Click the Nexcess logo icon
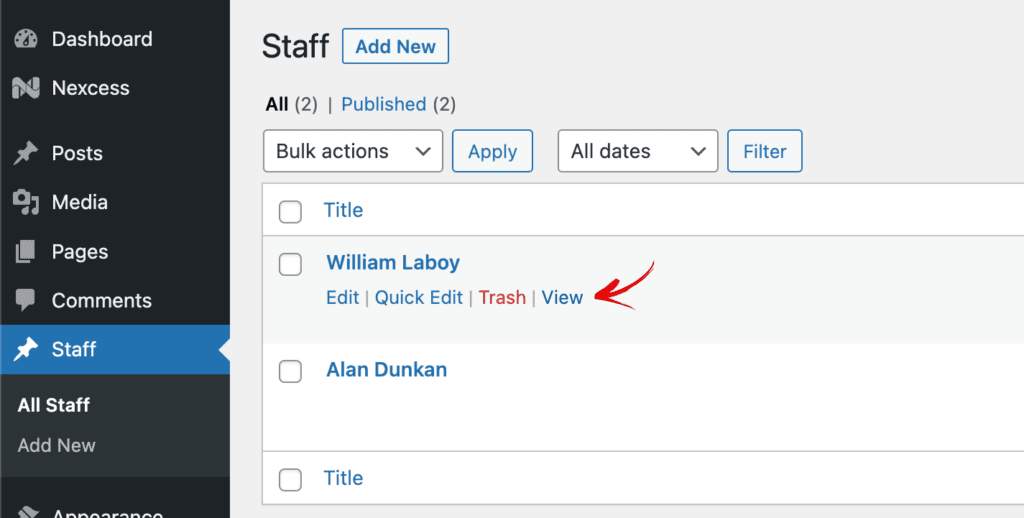The width and height of the screenshot is (1024, 518). tap(25, 88)
